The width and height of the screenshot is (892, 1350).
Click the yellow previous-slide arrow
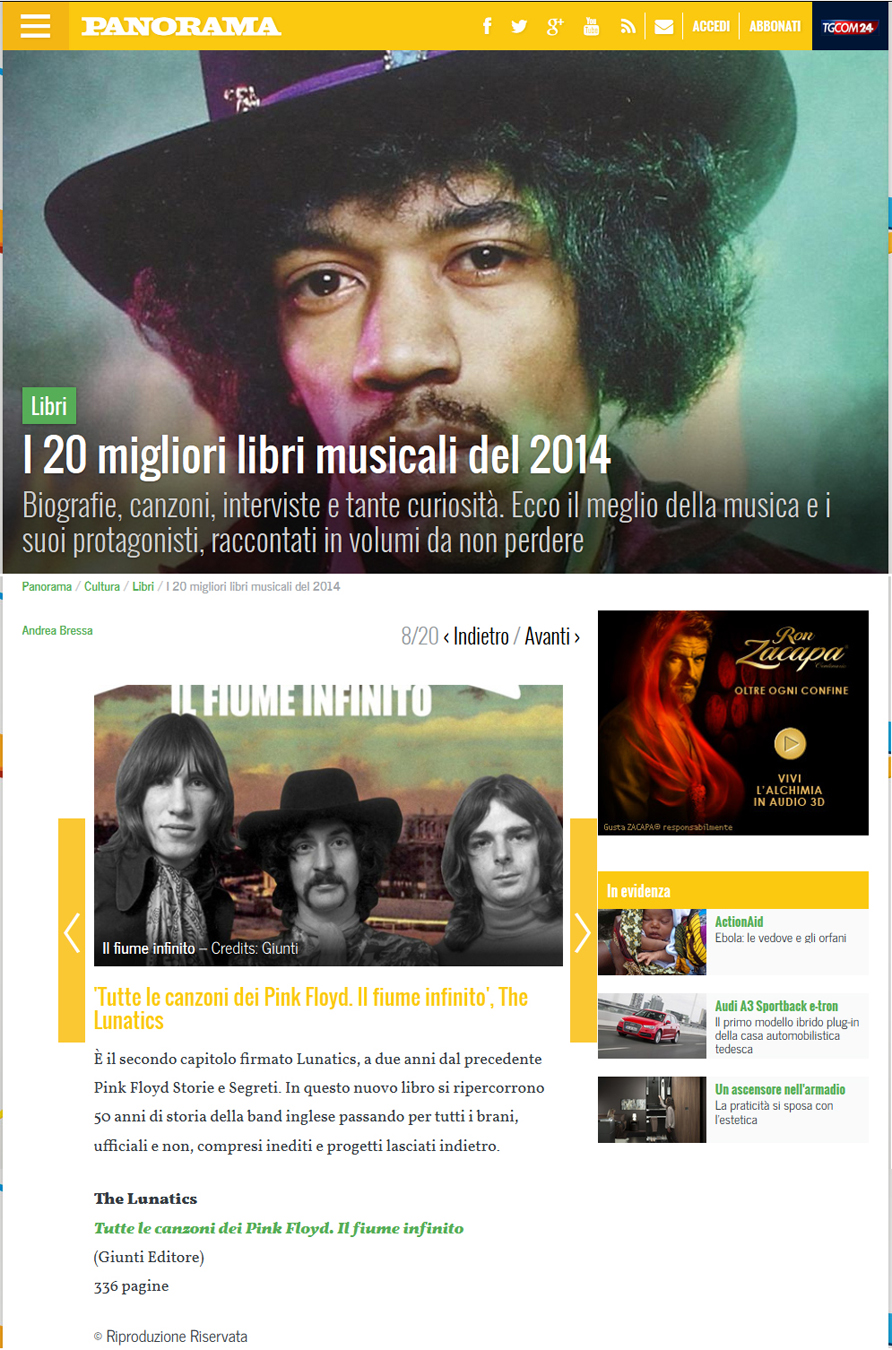[72, 931]
